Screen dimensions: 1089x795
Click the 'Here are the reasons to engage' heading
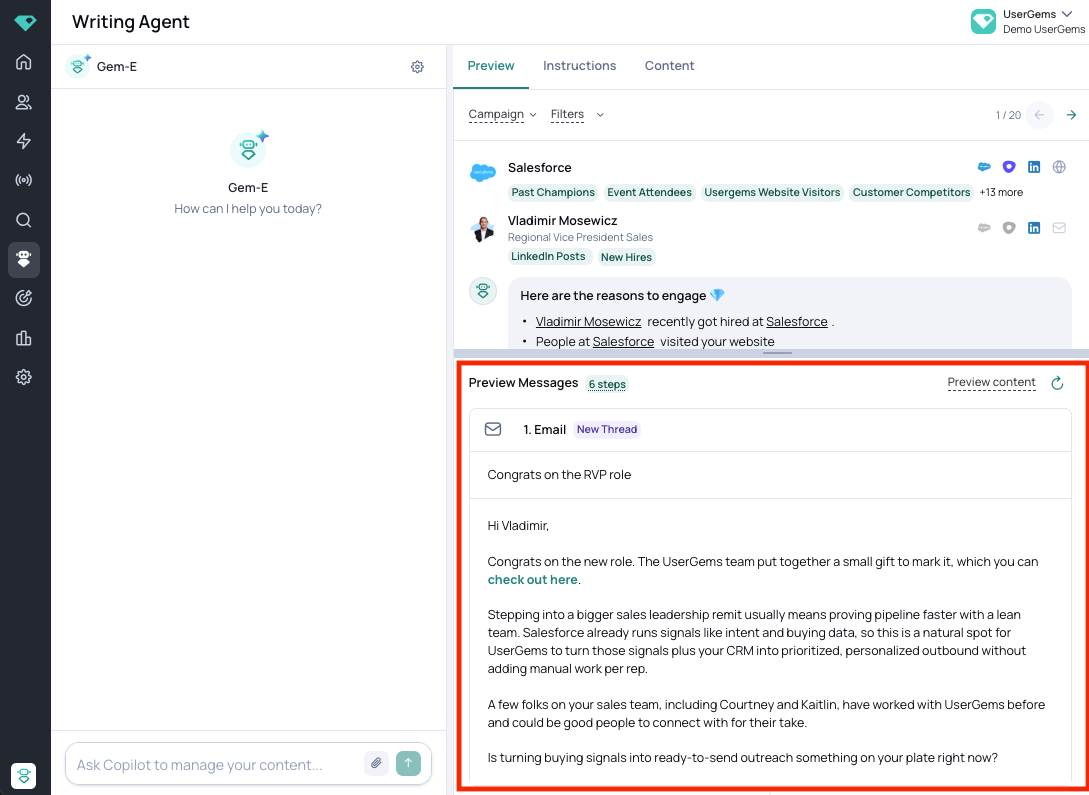[x=622, y=295]
